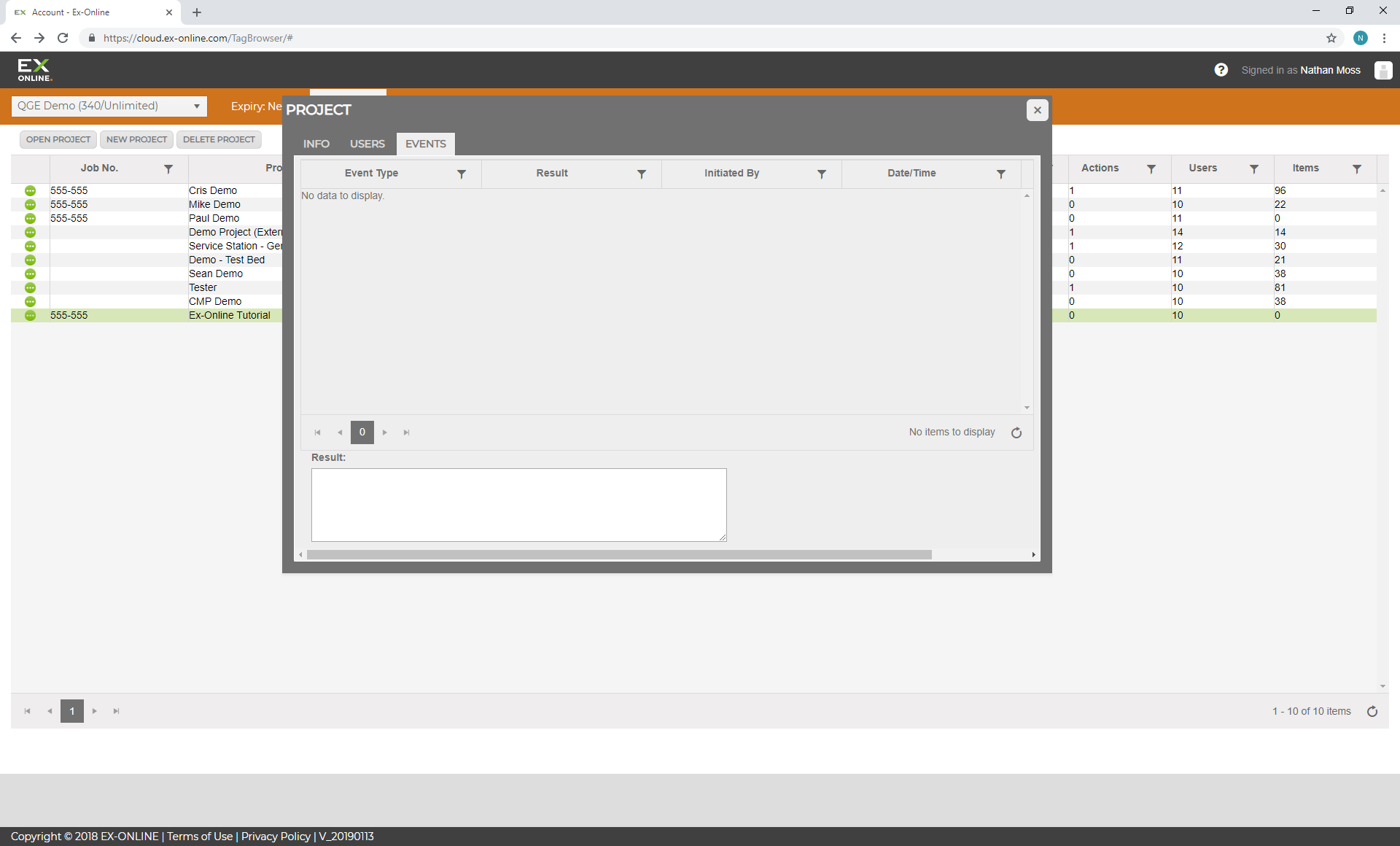Open the Items column filter dropdown
This screenshot has height=846, width=1400.
1356,168
